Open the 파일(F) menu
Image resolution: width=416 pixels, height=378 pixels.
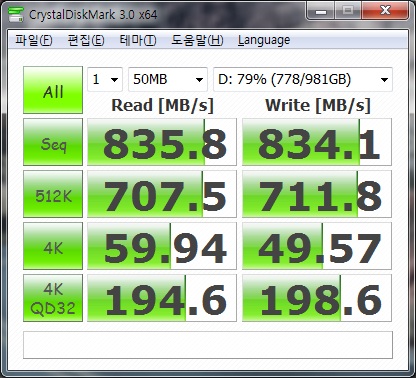33,40
